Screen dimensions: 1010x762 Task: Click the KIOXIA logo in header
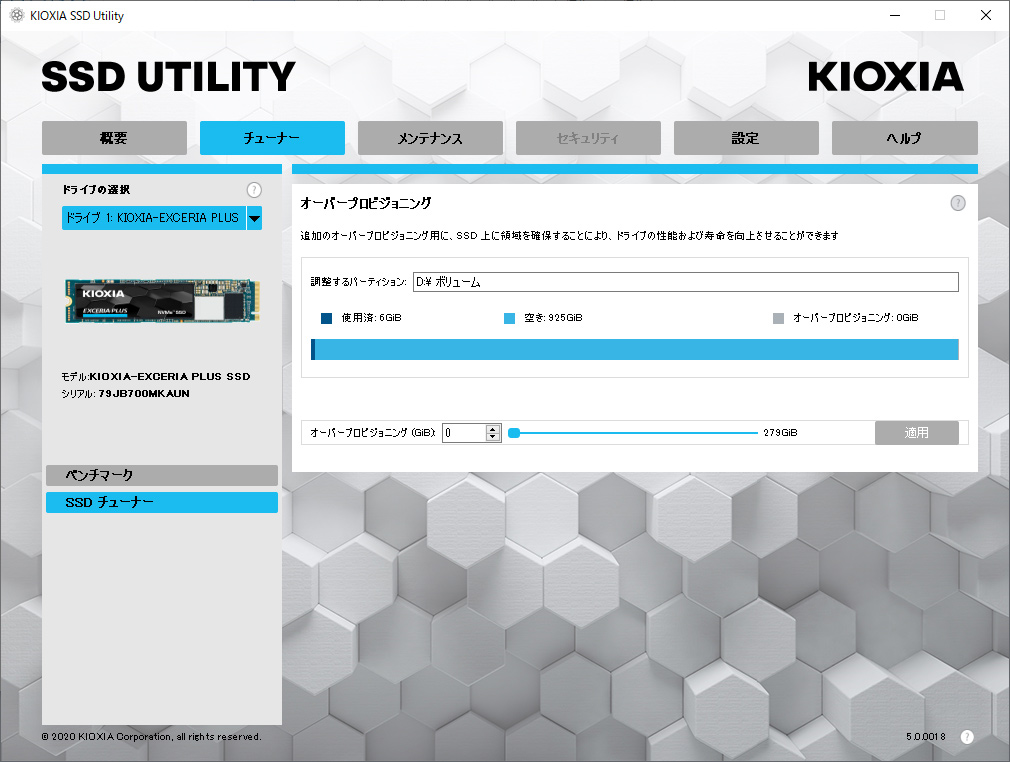(886, 77)
